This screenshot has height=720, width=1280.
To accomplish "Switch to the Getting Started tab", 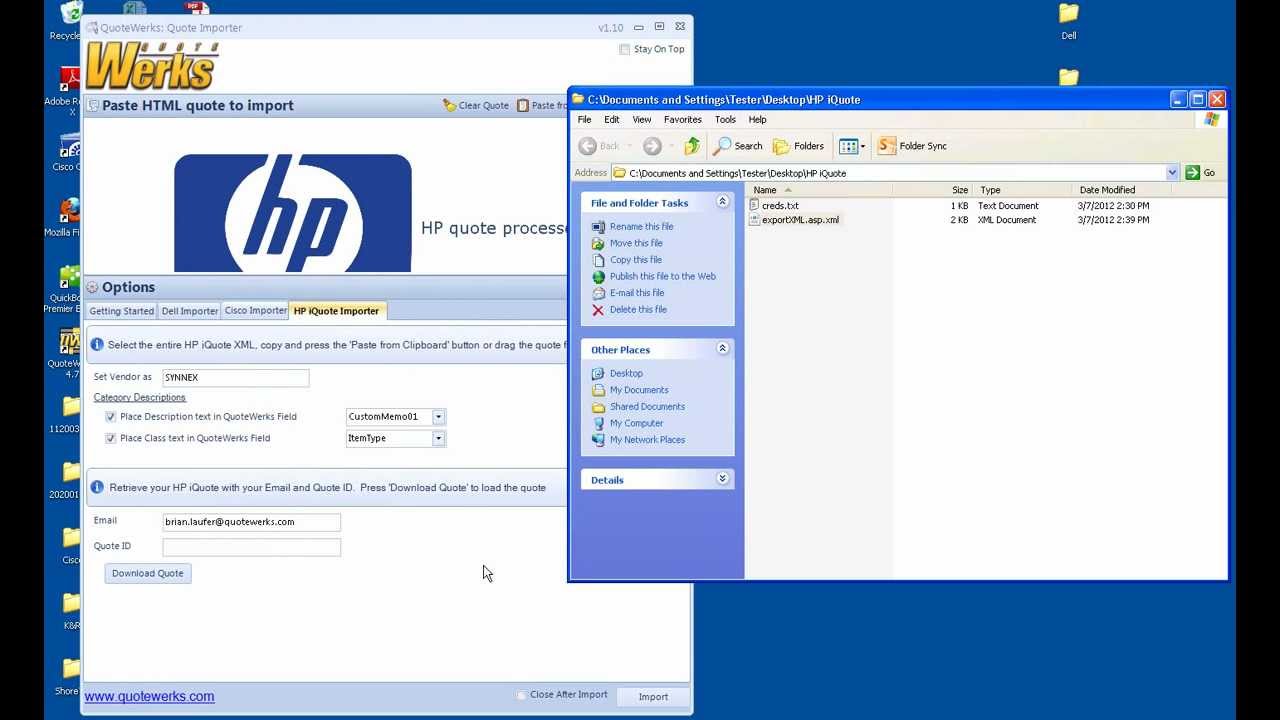I will (x=122, y=311).
